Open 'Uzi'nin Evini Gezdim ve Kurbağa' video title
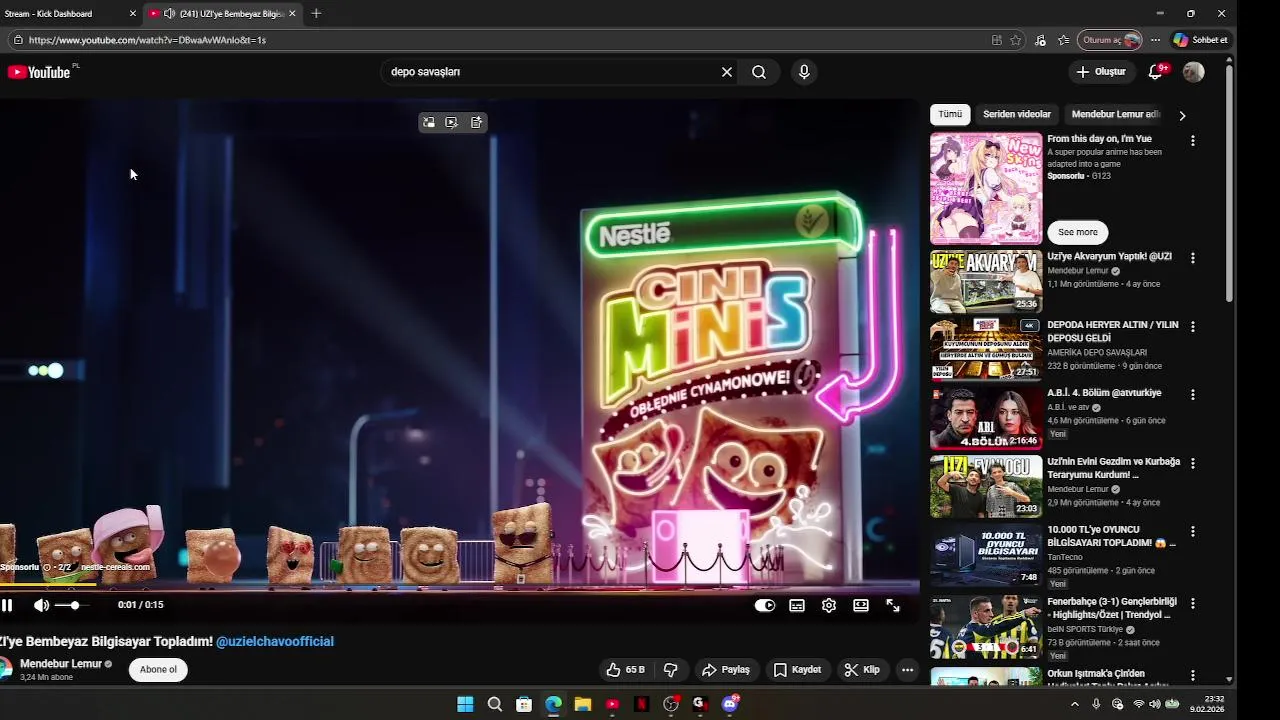 pyautogui.click(x=1113, y=468)
